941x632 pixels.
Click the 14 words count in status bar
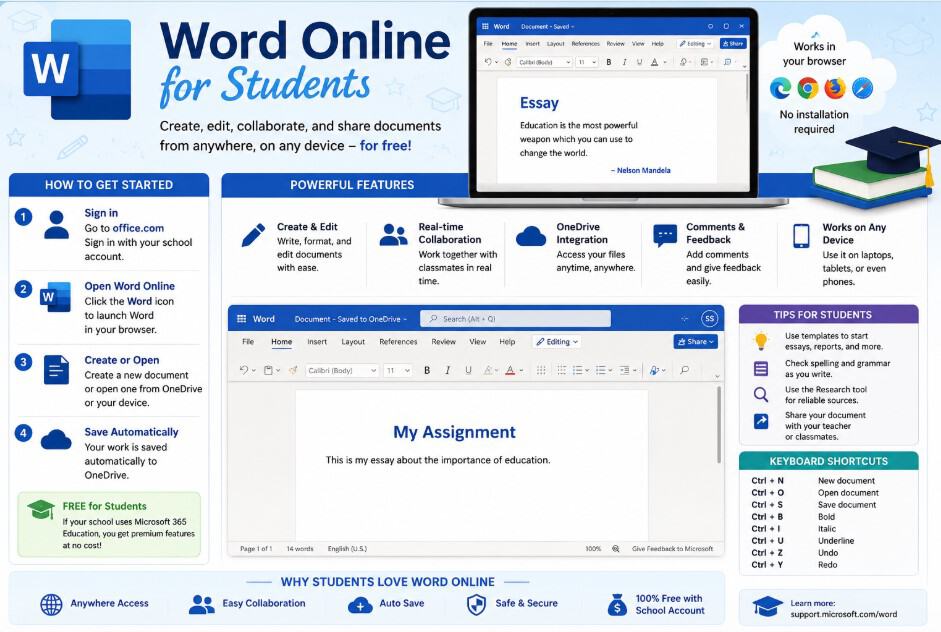299,549
